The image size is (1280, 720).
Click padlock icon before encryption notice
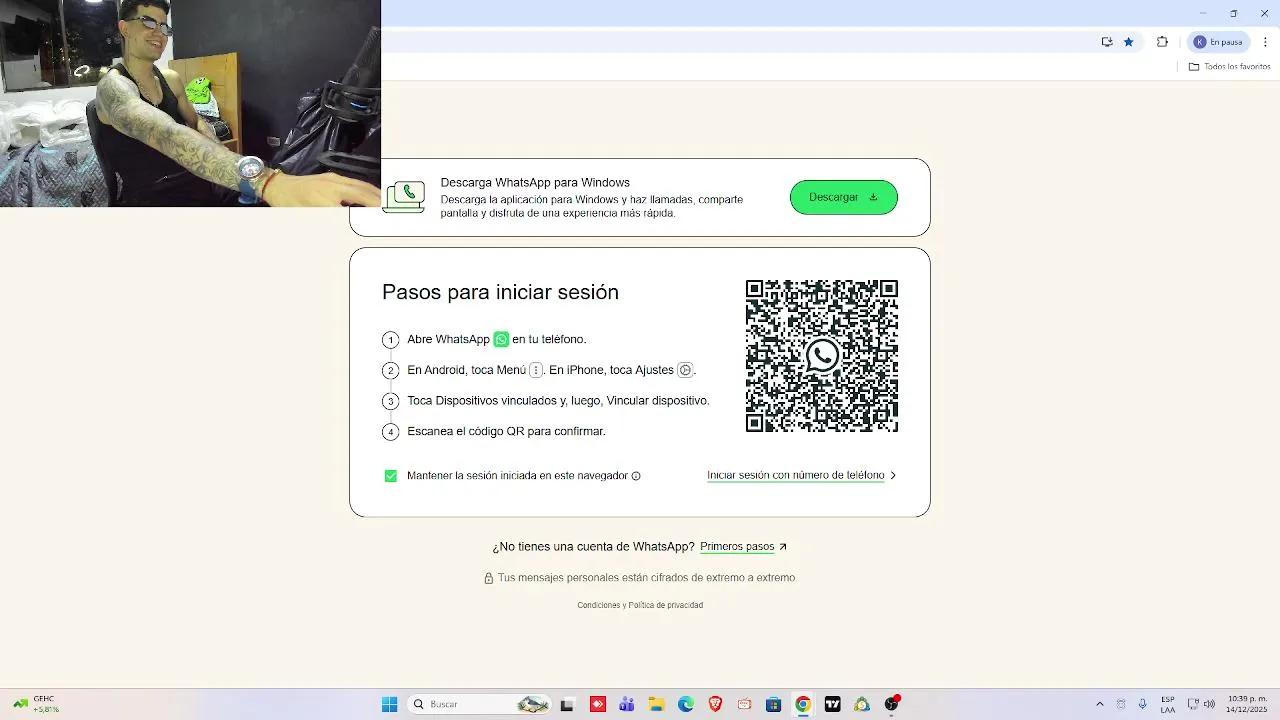coord(489,578)
